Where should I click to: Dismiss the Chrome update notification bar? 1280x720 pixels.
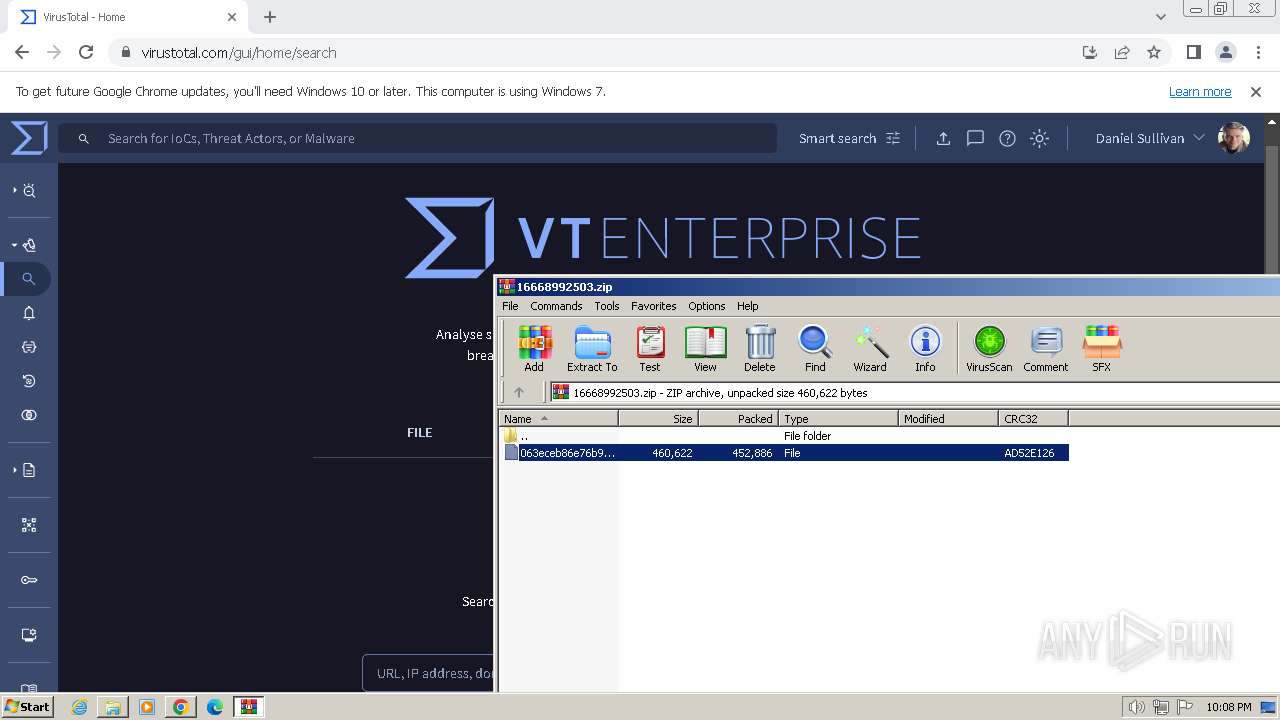pos(1256,91)
